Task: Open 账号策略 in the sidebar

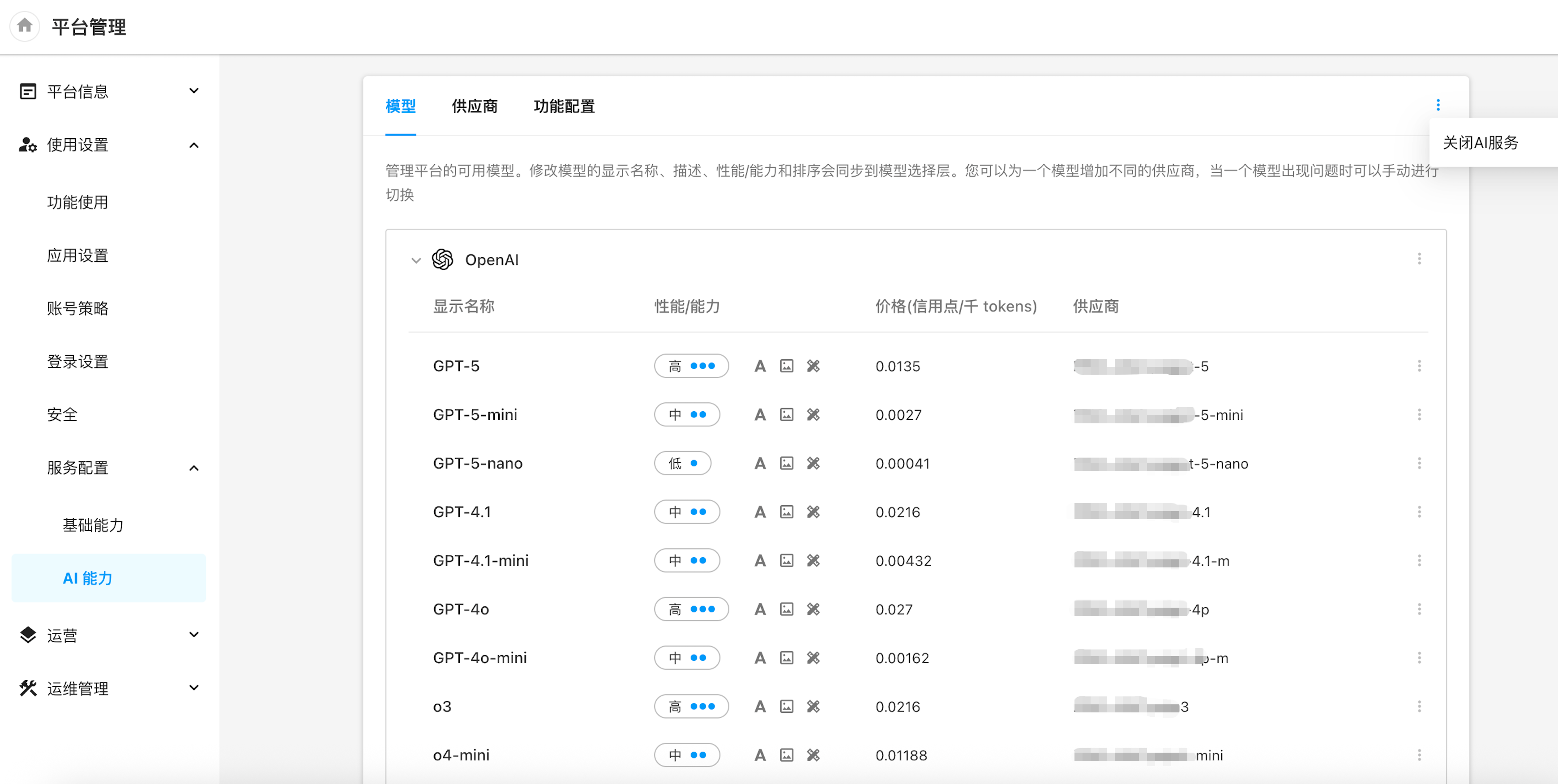Action: click(77, 308)
